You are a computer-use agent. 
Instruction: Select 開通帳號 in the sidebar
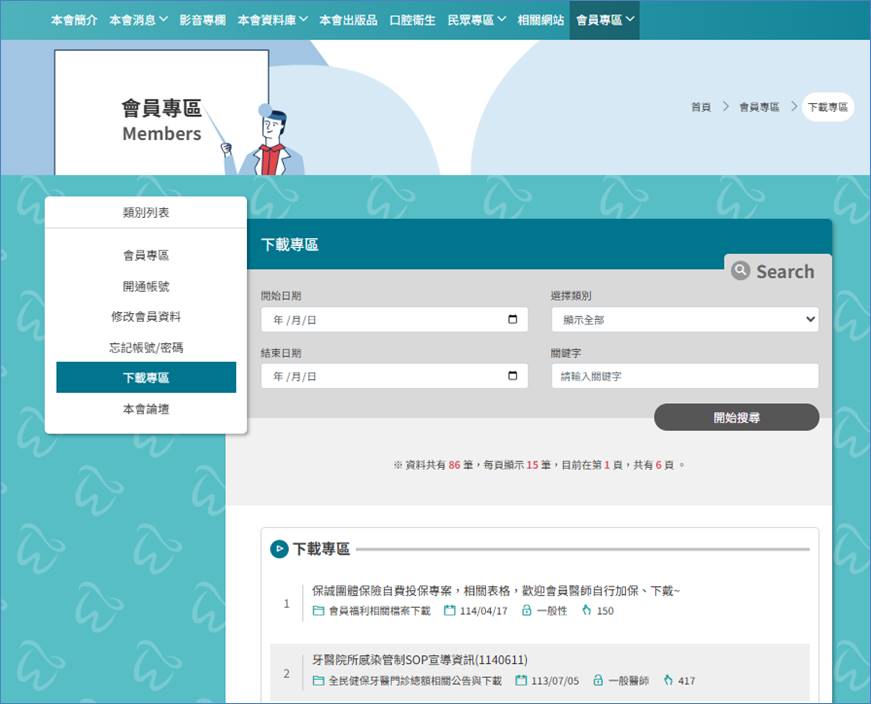[146, 287]
